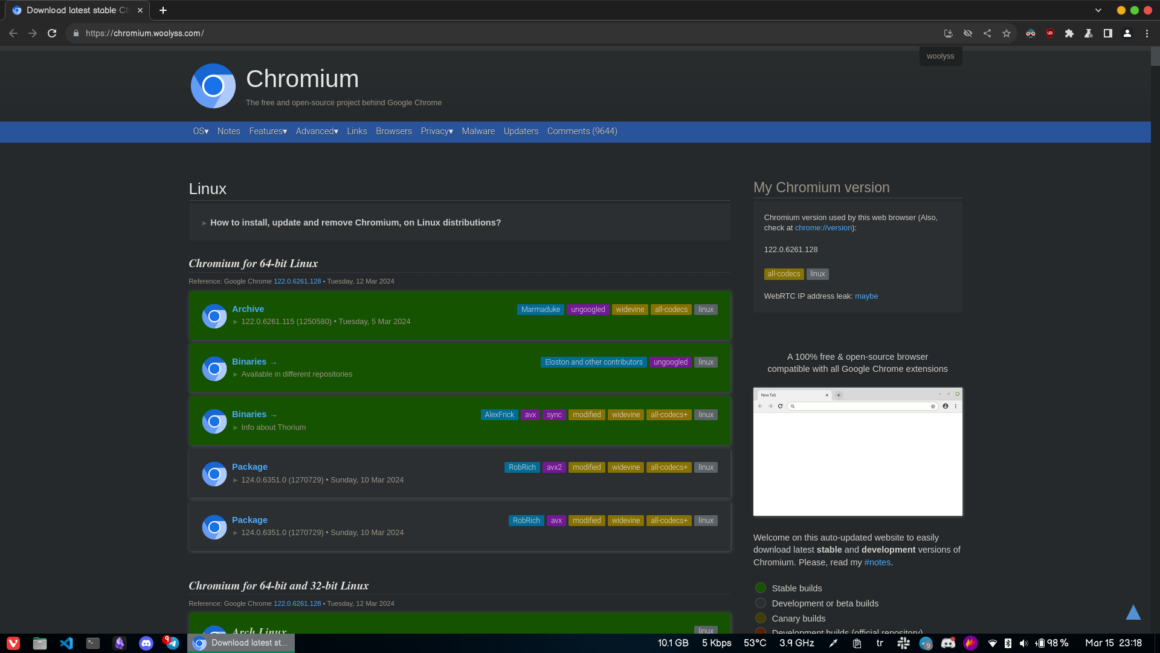Open the Chrome Labs flask icon
1160x653 pixels.
pos(1088,33)
